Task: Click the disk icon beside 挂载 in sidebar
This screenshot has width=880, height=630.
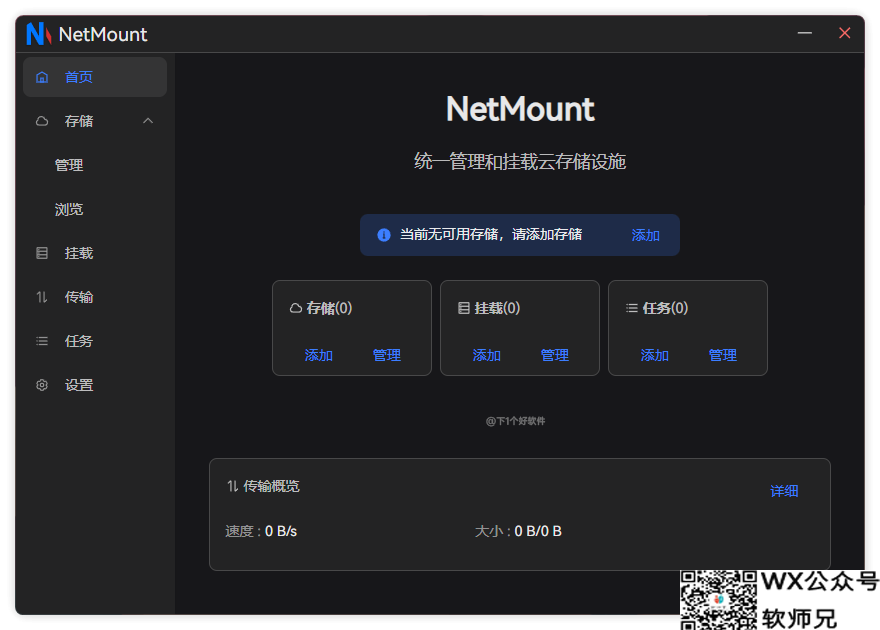Action: click(42, 253)
